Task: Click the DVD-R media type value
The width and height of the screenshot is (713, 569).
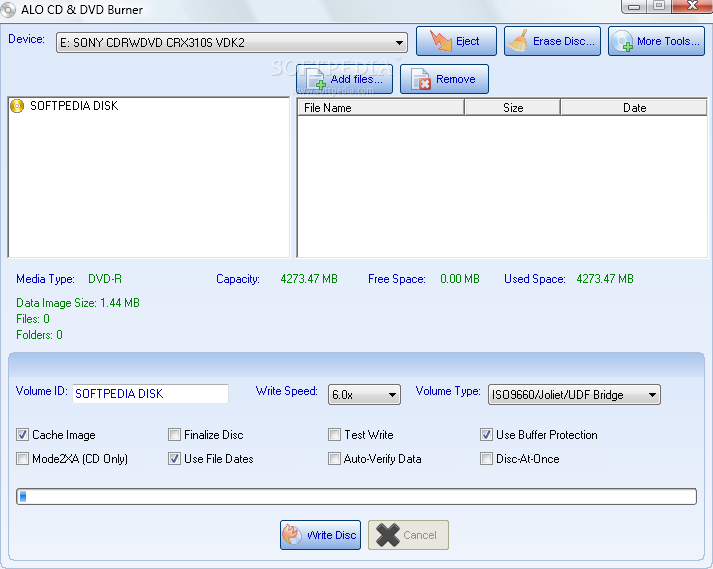Action: coord(105,279)
